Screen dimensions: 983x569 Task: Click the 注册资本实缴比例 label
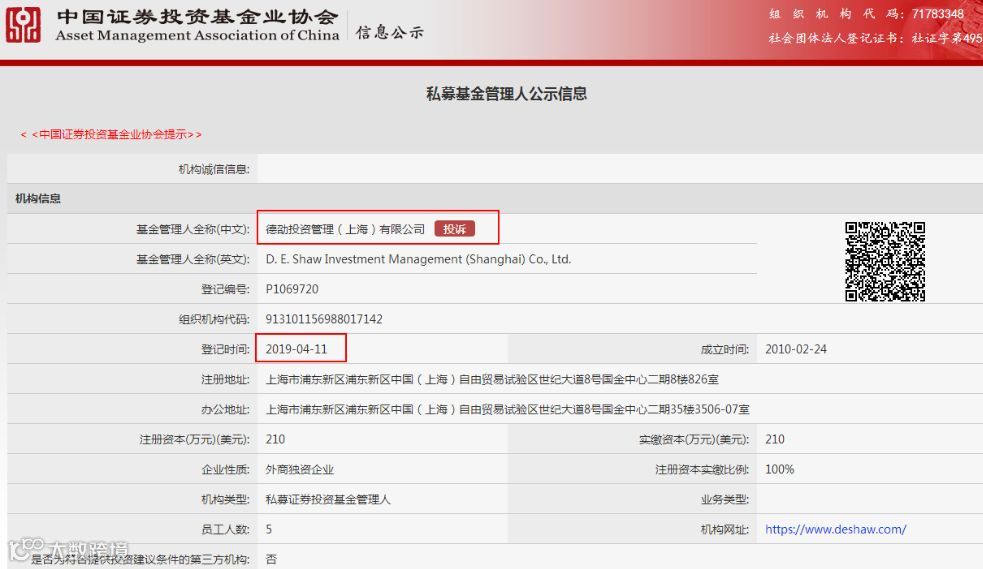click(702, 469)
